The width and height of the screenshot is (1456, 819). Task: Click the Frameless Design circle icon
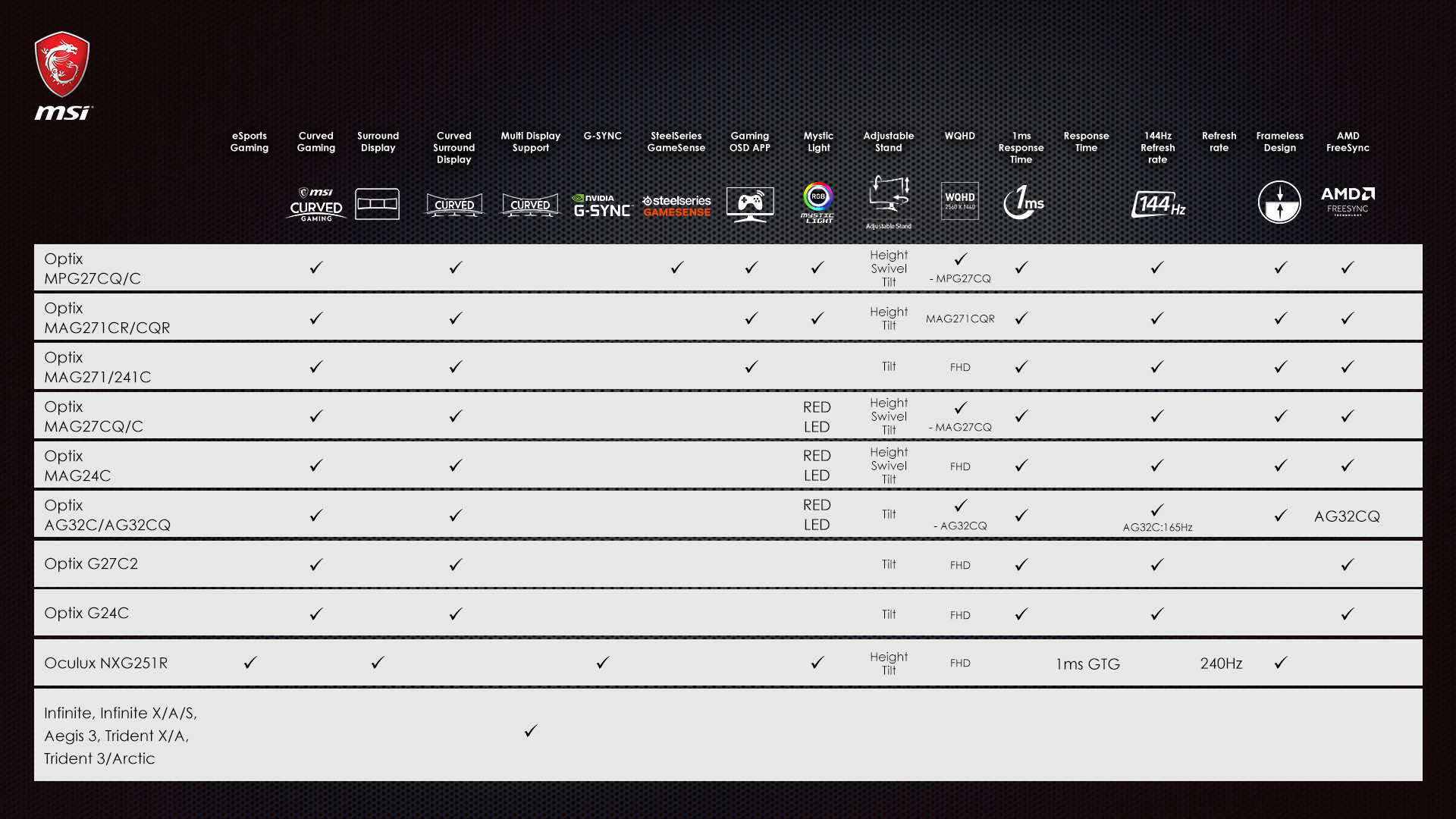(x=1280, y=202)
